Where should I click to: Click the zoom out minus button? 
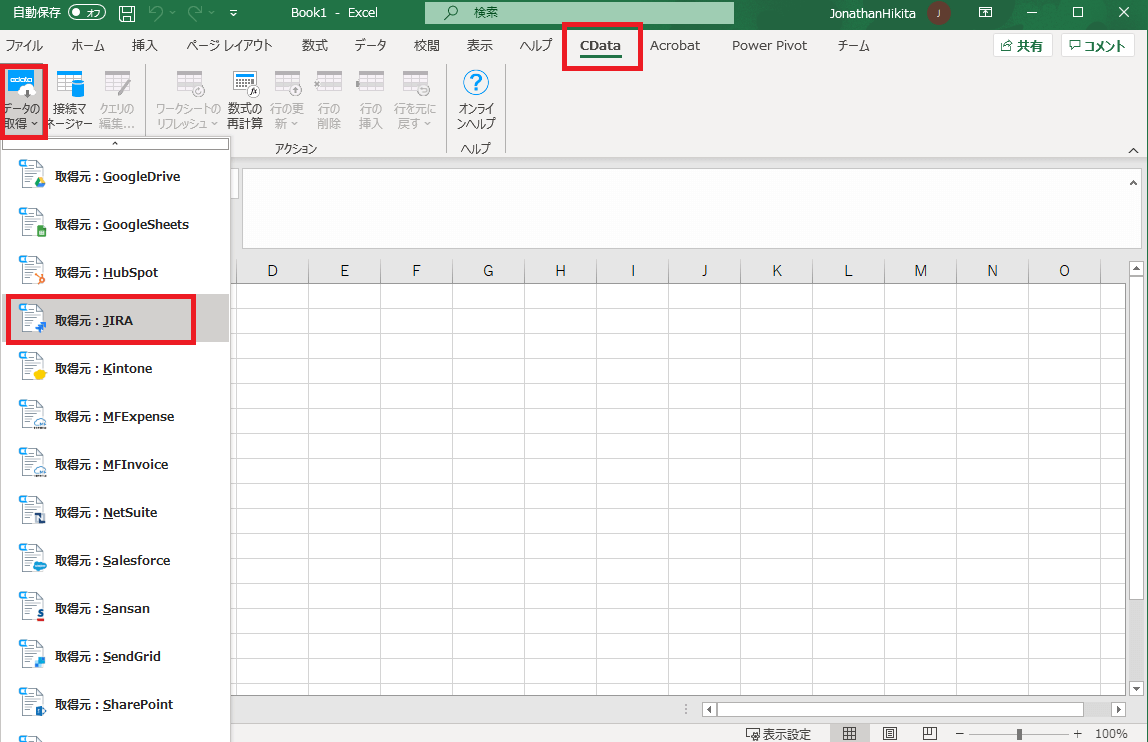point(959,733)
